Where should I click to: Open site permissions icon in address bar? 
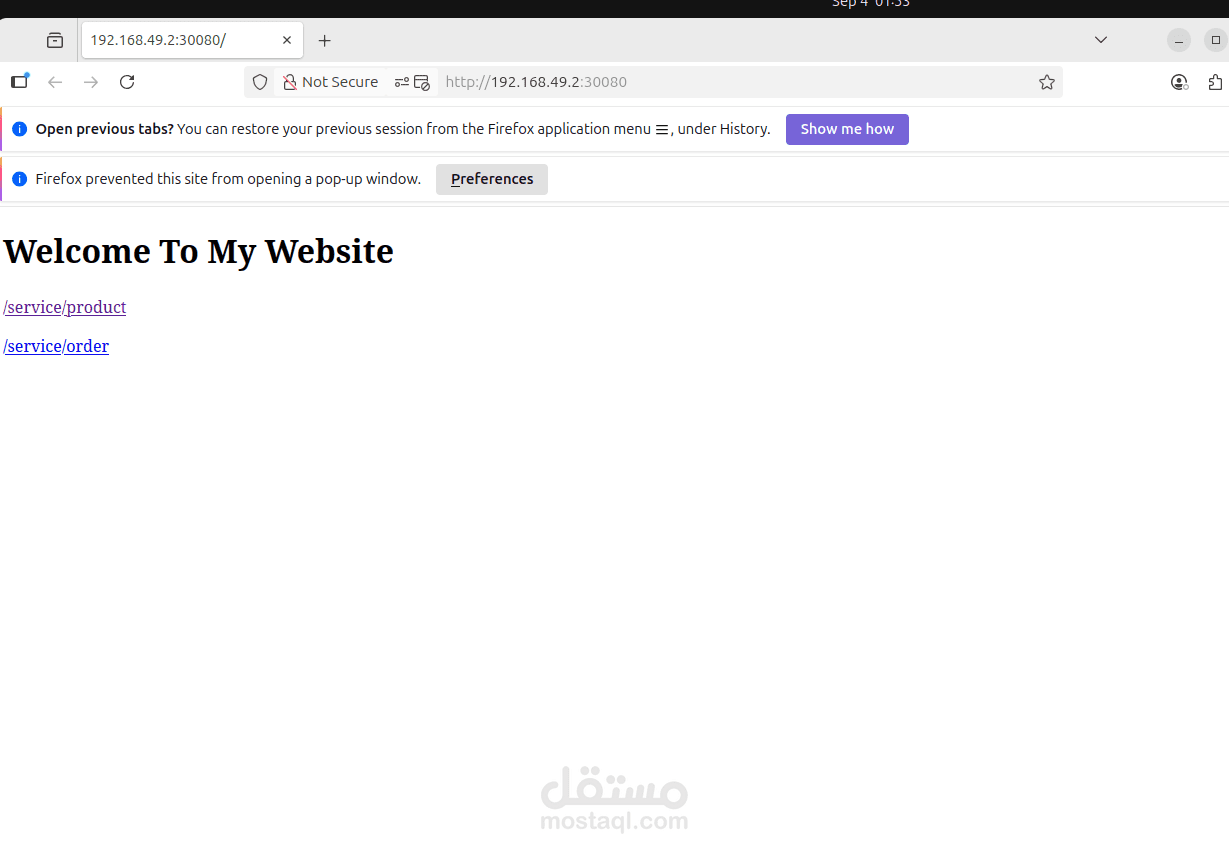[402, 82]
